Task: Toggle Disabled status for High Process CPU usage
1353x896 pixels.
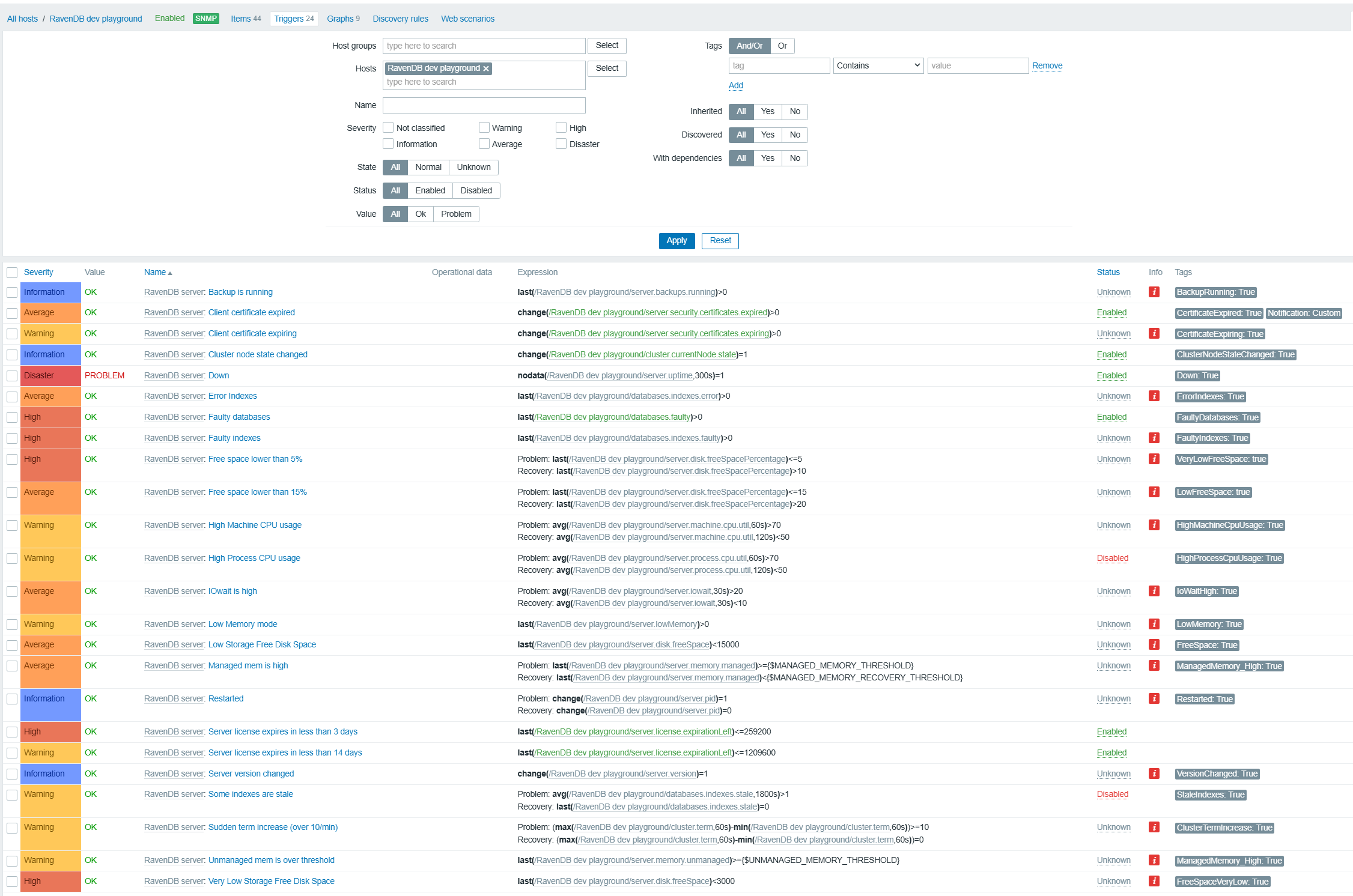Action: (1113, 558)
